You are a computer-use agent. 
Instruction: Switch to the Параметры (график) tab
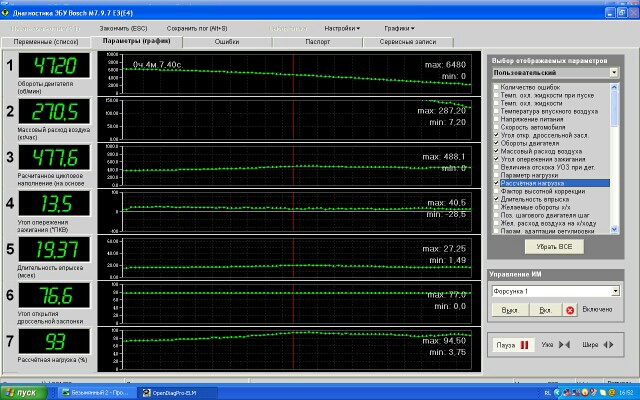(136, 41)
